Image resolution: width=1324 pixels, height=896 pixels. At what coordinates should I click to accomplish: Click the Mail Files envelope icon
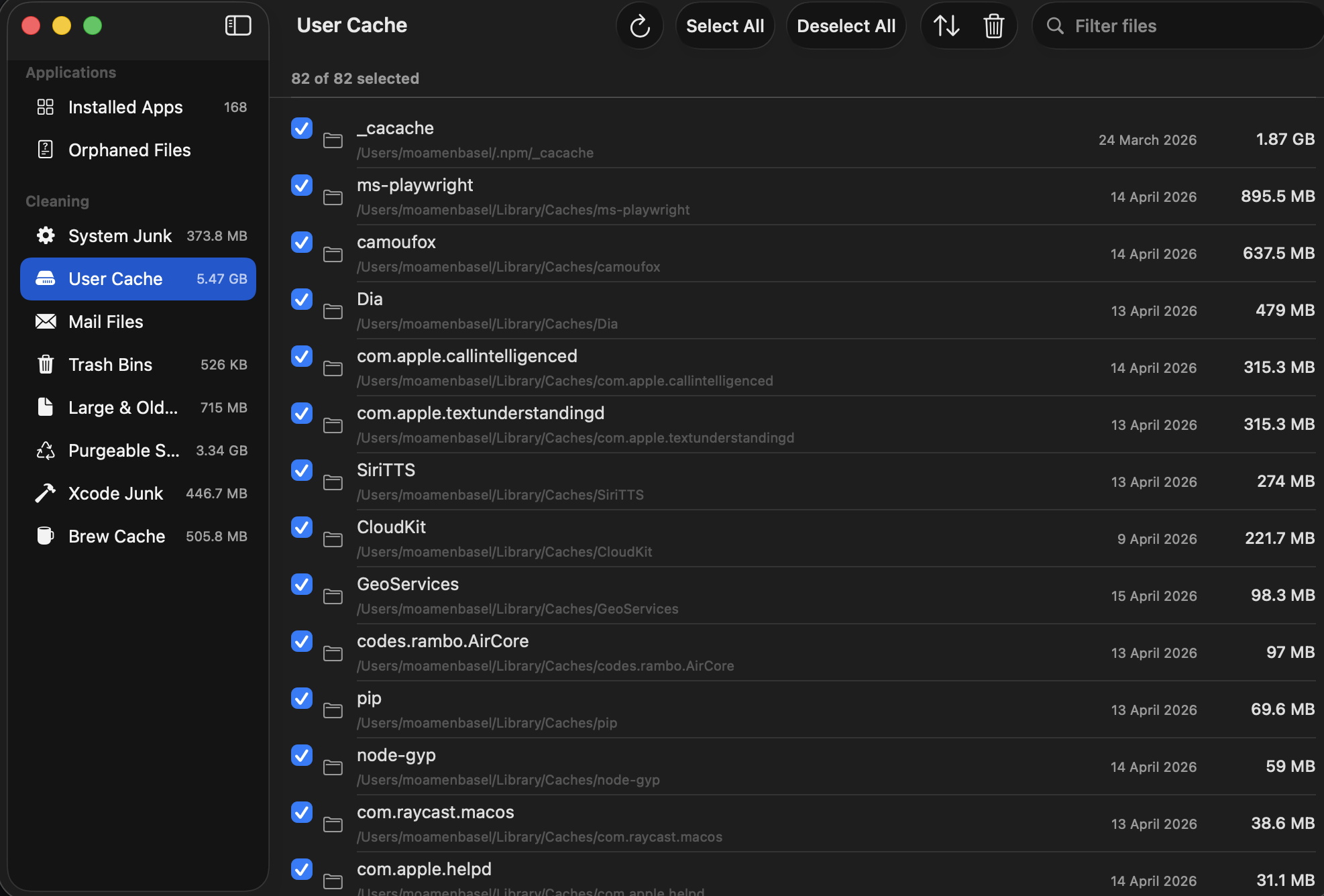tap(45, 321)
